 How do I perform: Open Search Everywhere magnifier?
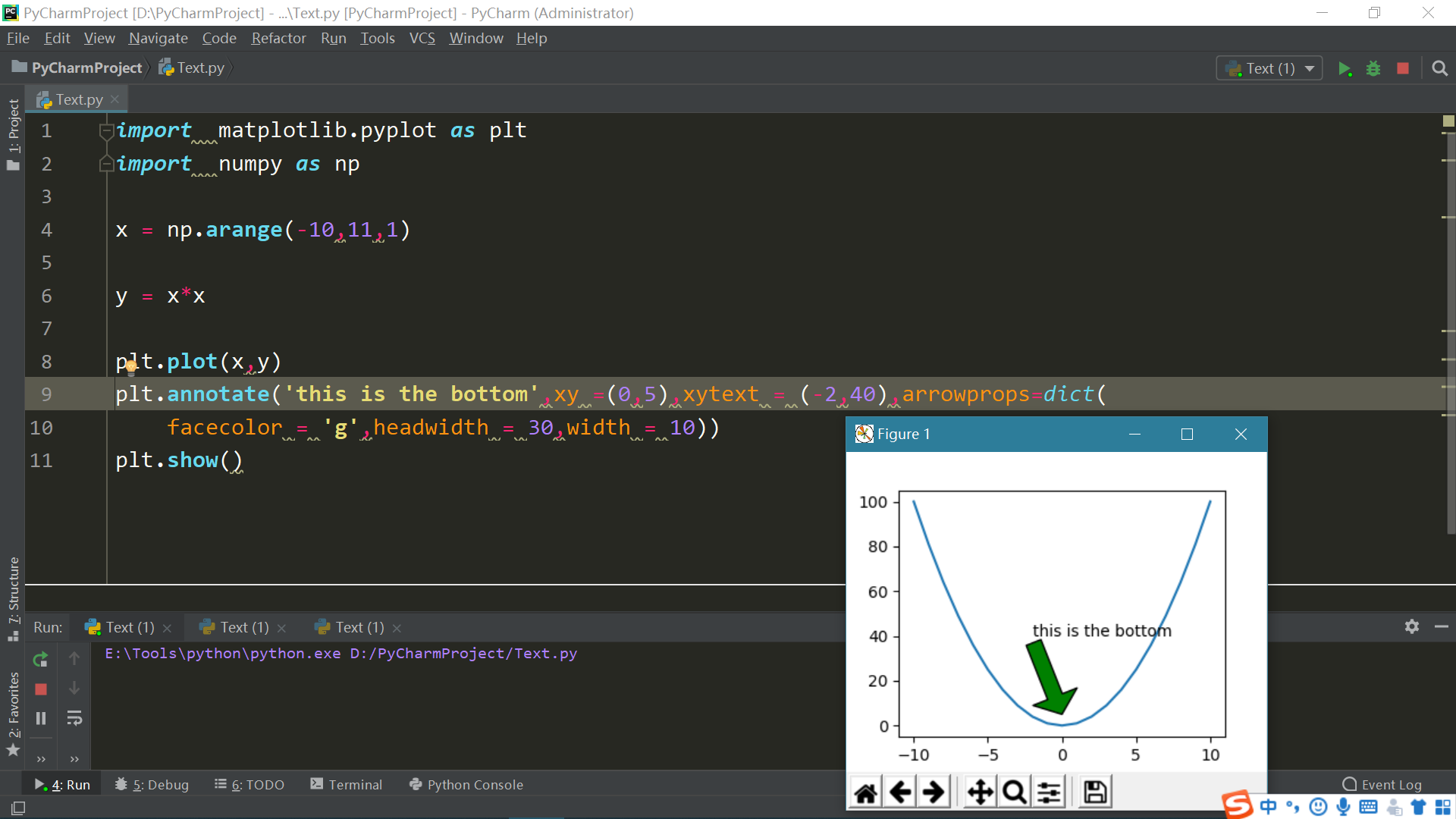click(1439, 69)
